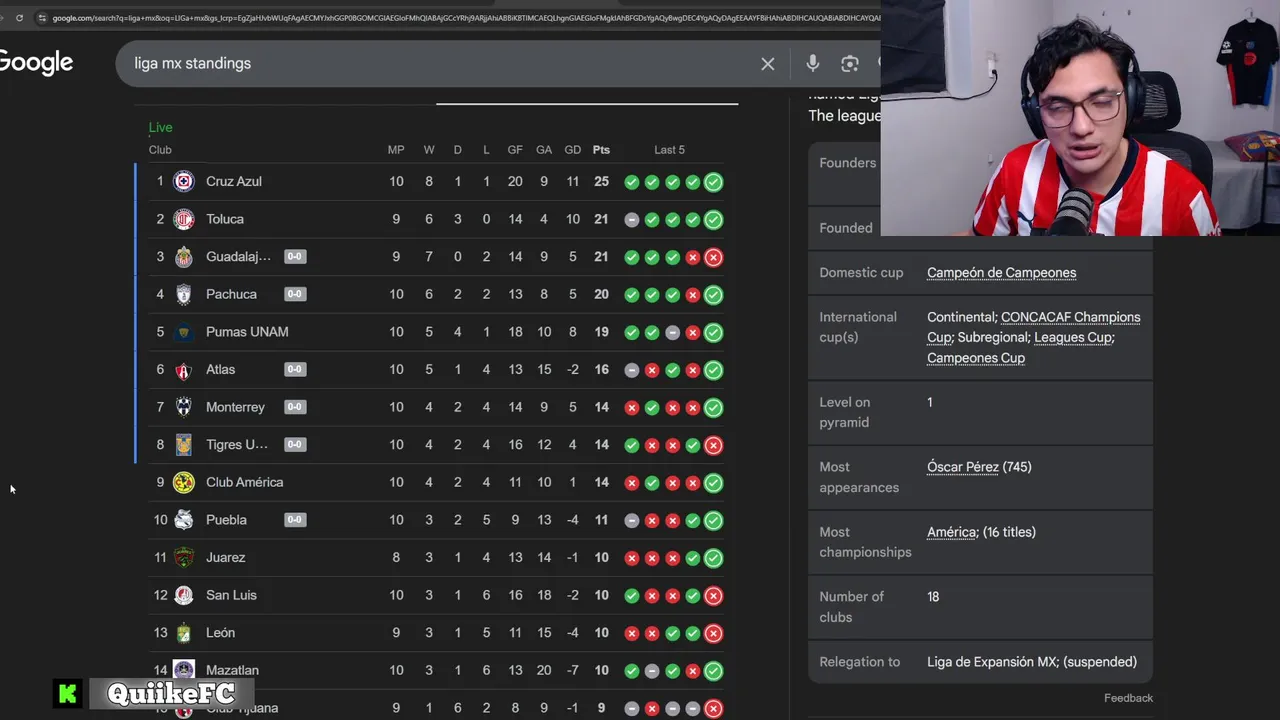The height and width of the screenshot is (720, 1280).
Task: Click the Monterrey club crest
Action: point(183,407)
